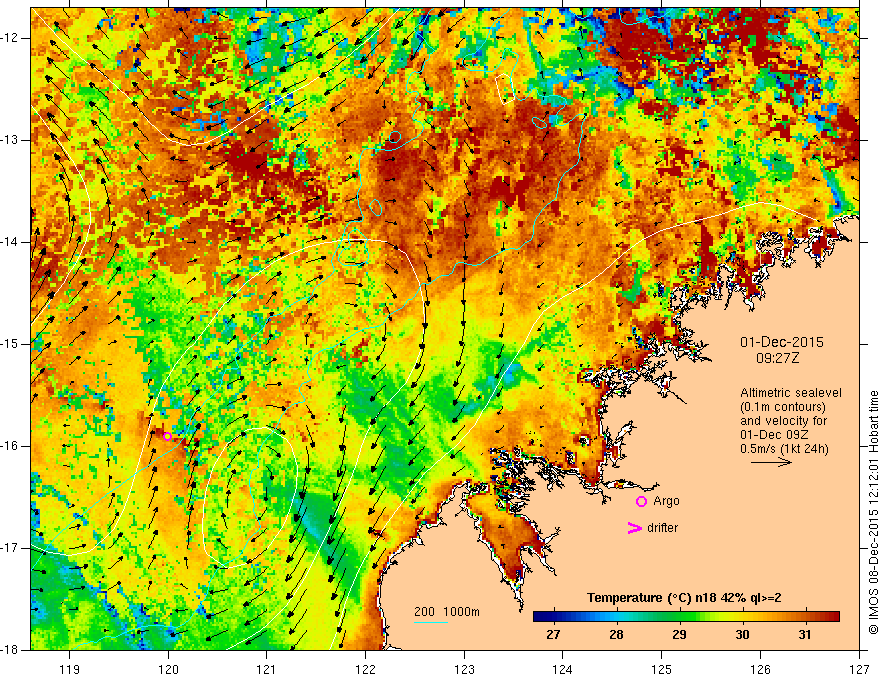Click the "0.5m/s (1kt 24h)" label

click(784, 449)
